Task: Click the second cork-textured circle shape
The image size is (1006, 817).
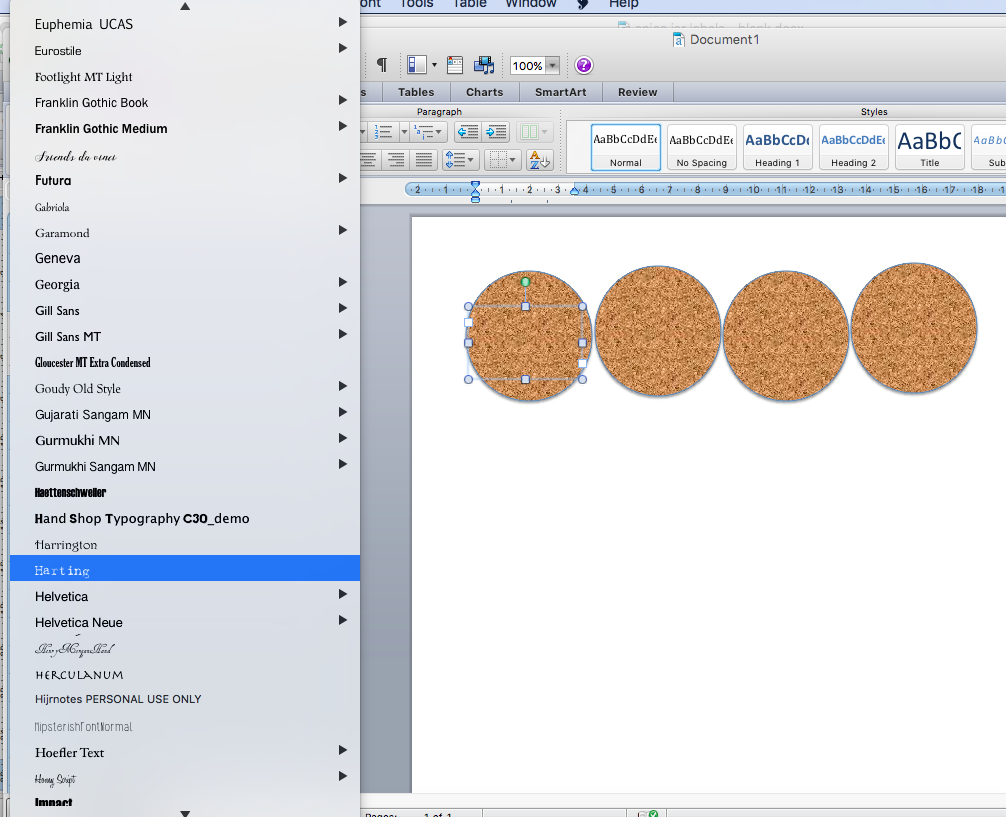Action: point(657,331)
